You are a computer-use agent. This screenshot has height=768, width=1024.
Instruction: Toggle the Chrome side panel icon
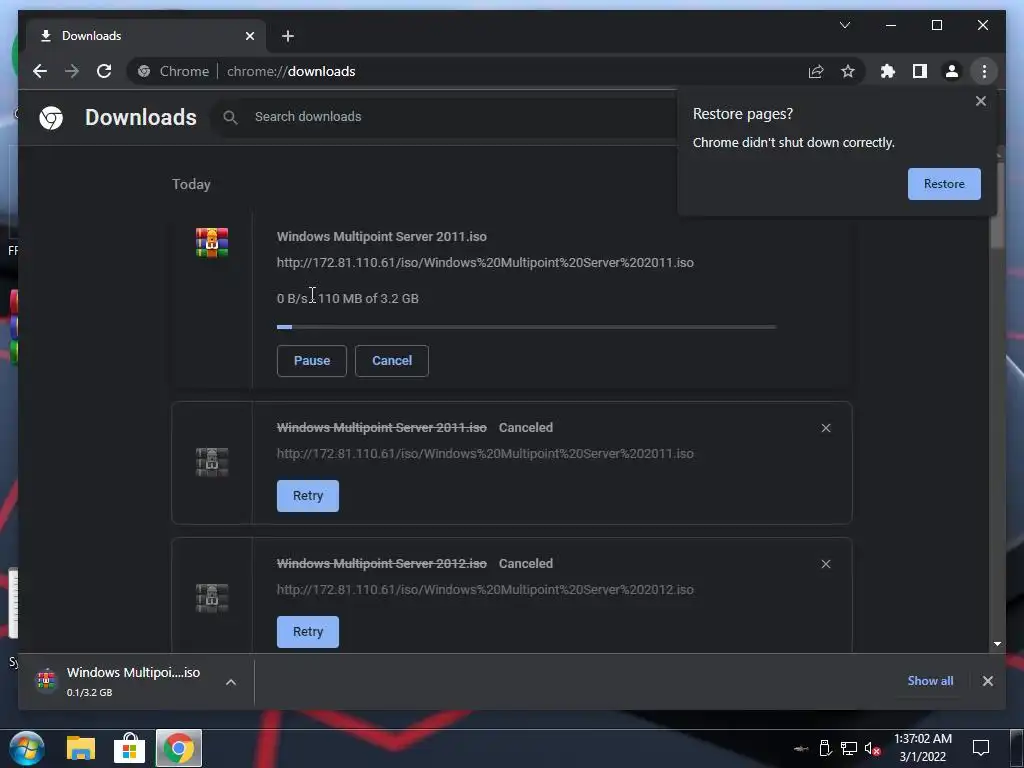[920, 71]
